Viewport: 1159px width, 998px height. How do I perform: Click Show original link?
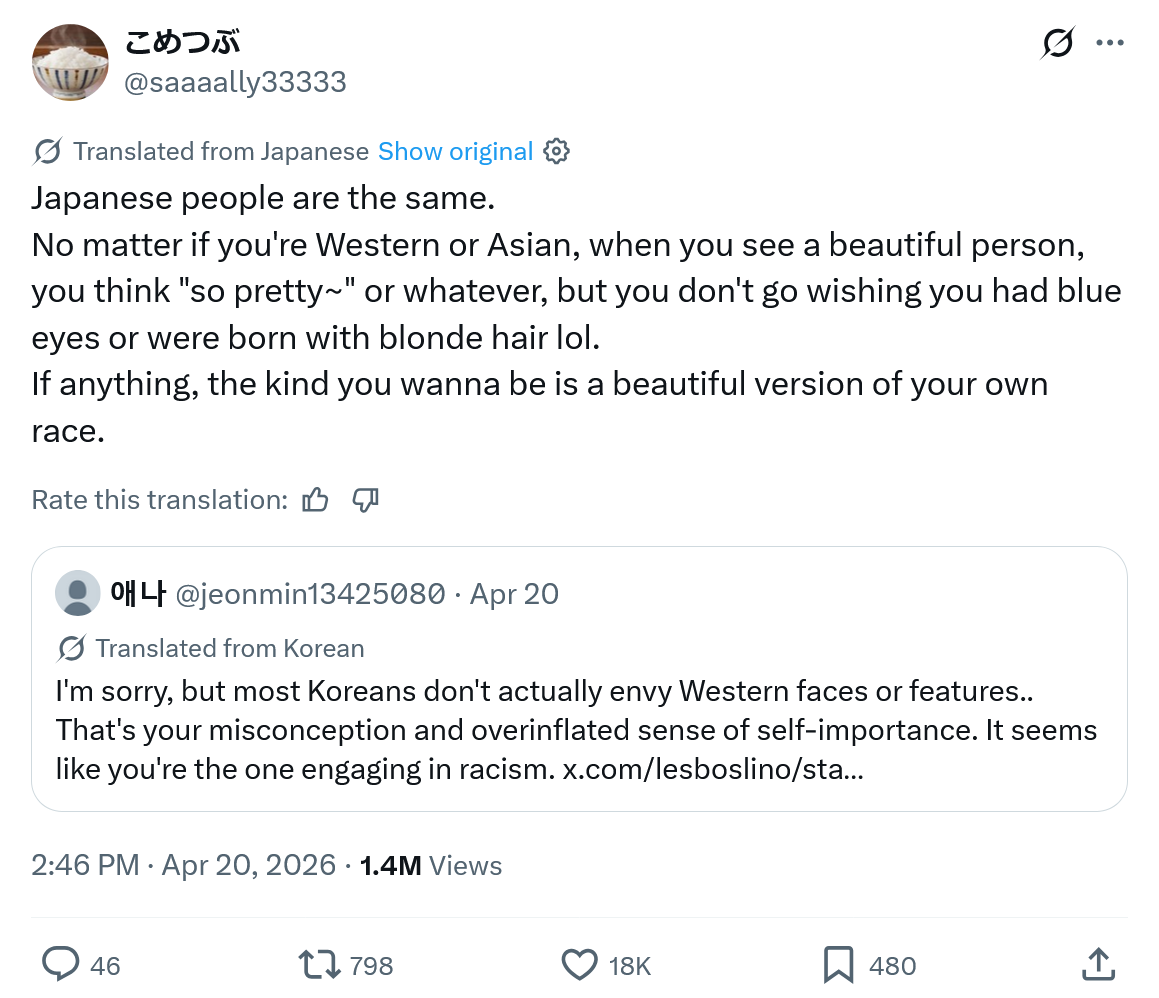tap(455, 152)
